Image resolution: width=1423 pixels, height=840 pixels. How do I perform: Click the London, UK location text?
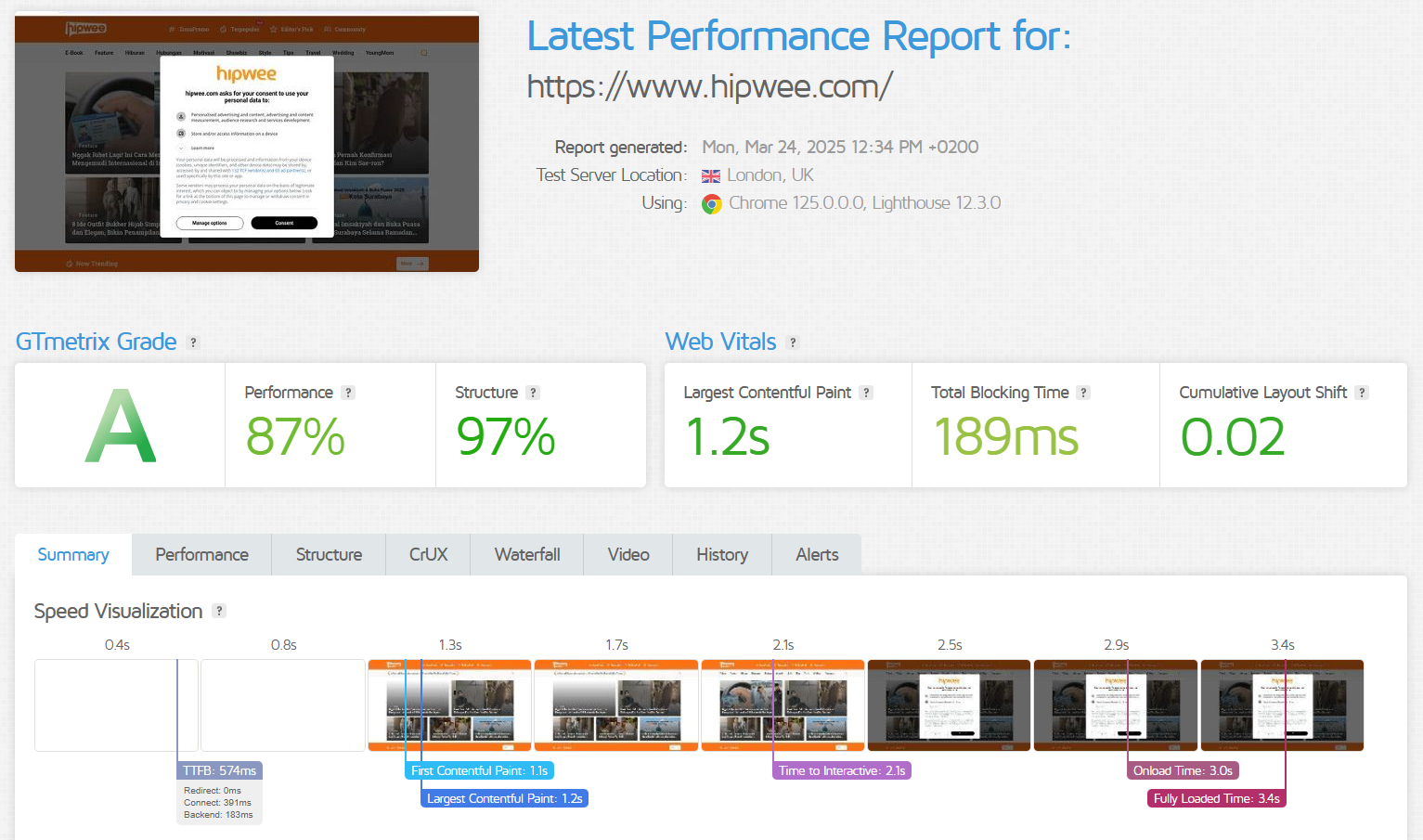pos(770,175)
